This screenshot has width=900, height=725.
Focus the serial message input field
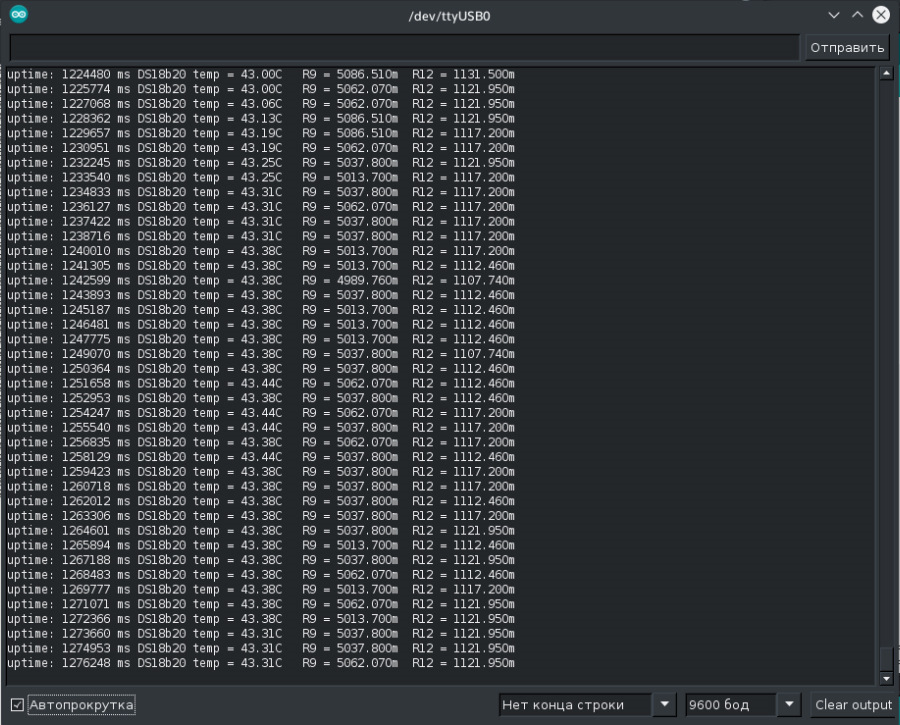(404, 48)
